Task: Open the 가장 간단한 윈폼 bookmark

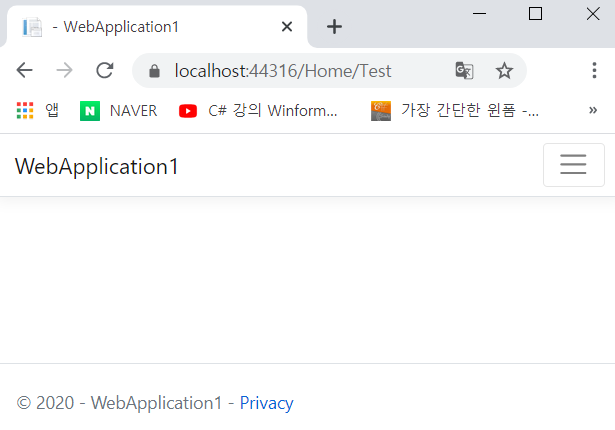Action: [x=455, y=111]
